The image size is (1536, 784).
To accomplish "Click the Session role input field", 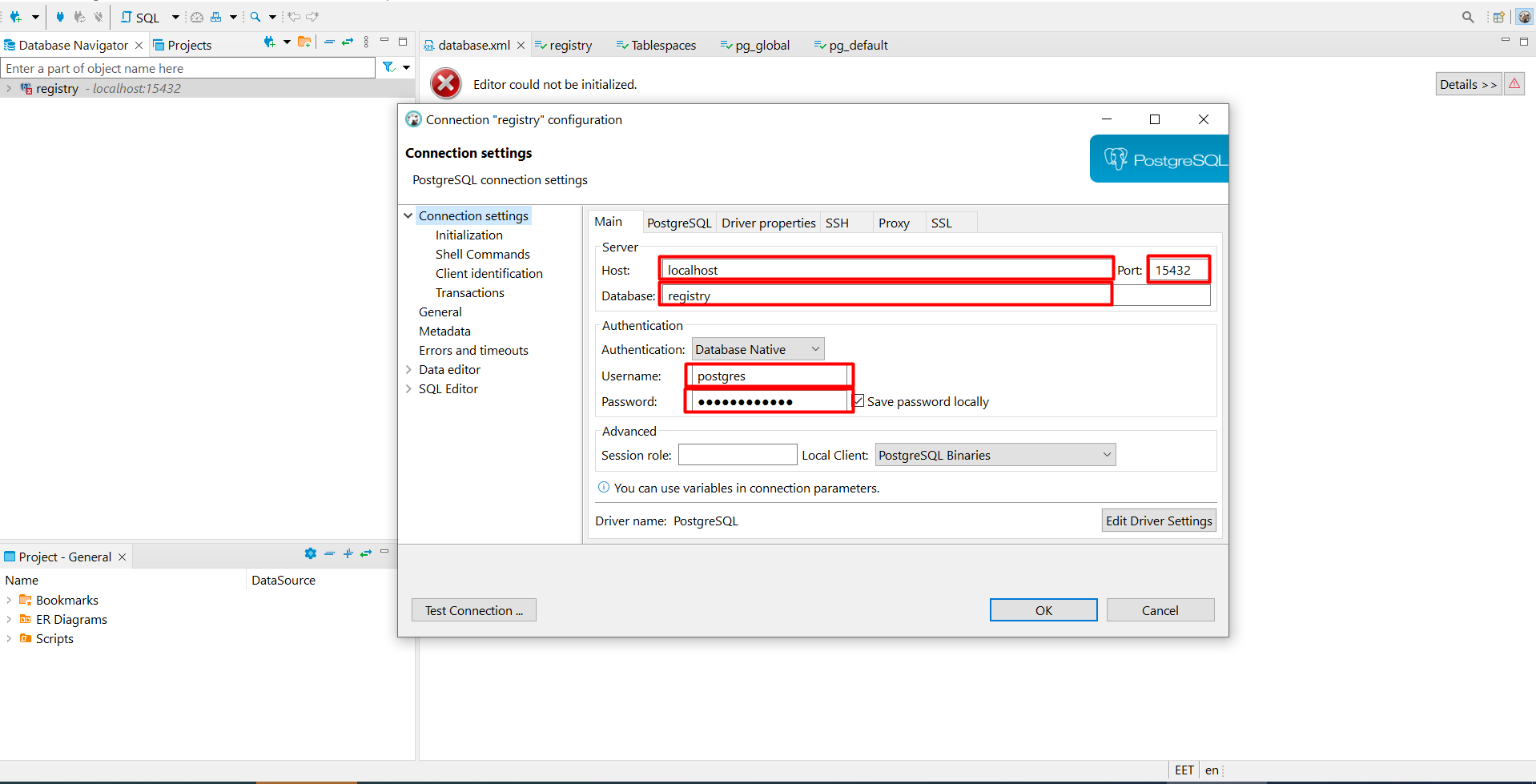I will 738,455.
